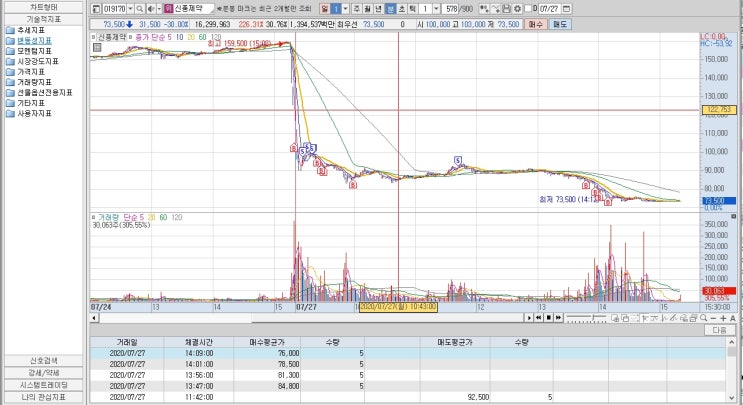Screen dimensions: 743x405
Task: Open the save (floppy disk) icon
Action: tap(506, 9)
